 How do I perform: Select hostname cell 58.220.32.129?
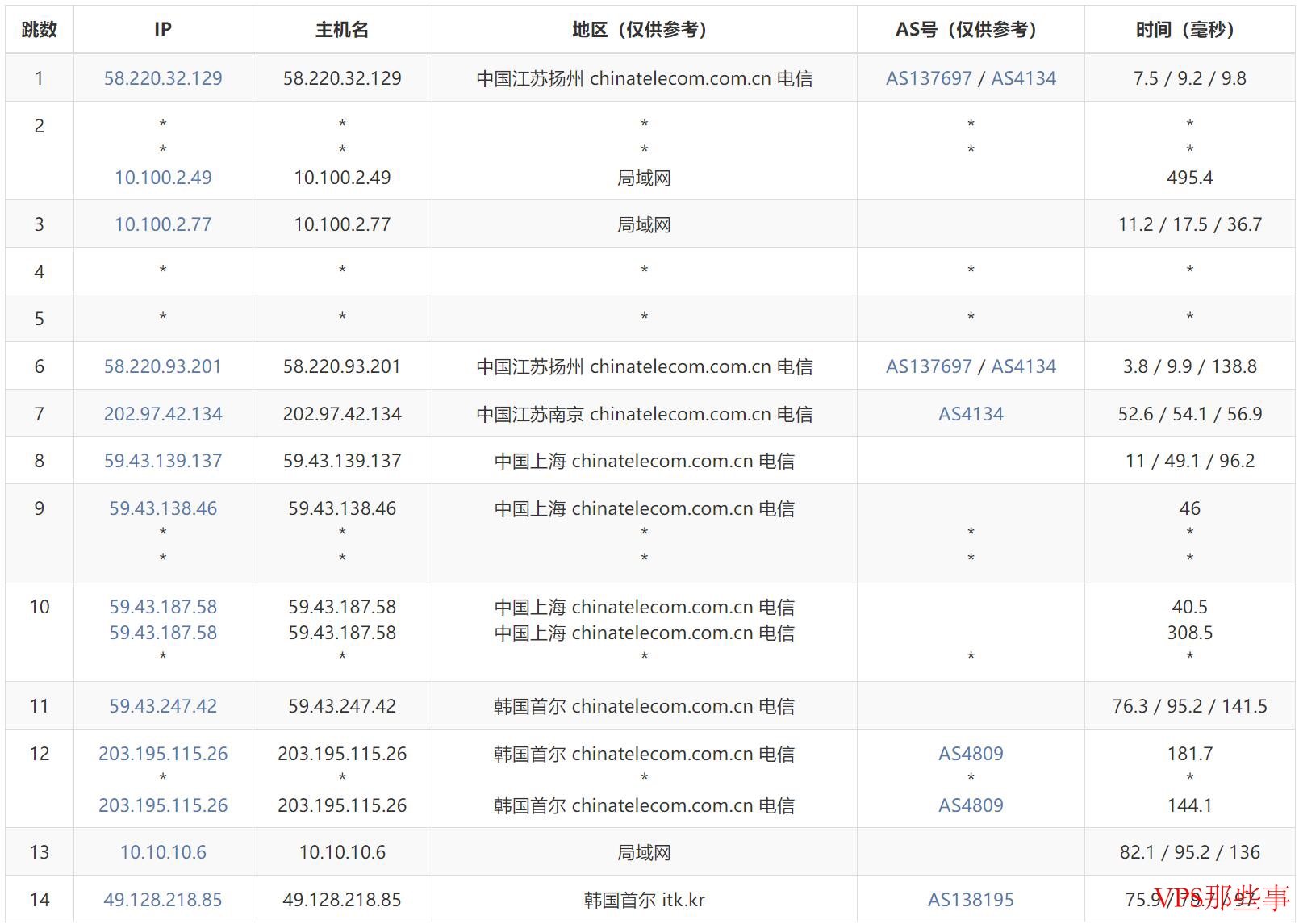(342, 78)
